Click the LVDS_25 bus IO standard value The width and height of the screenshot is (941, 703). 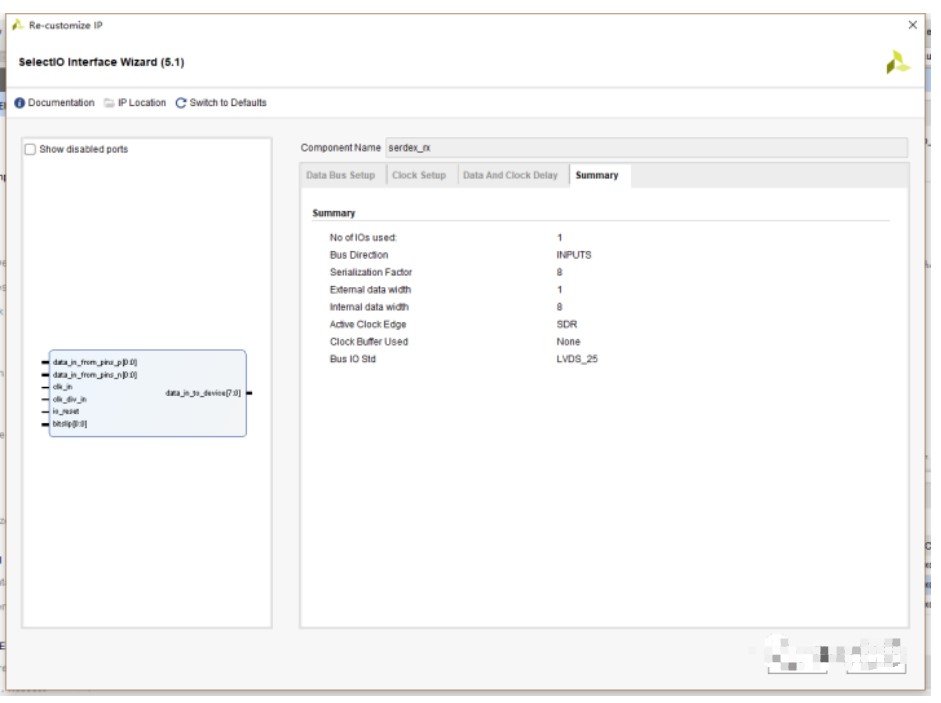click(x=577, y=360)
